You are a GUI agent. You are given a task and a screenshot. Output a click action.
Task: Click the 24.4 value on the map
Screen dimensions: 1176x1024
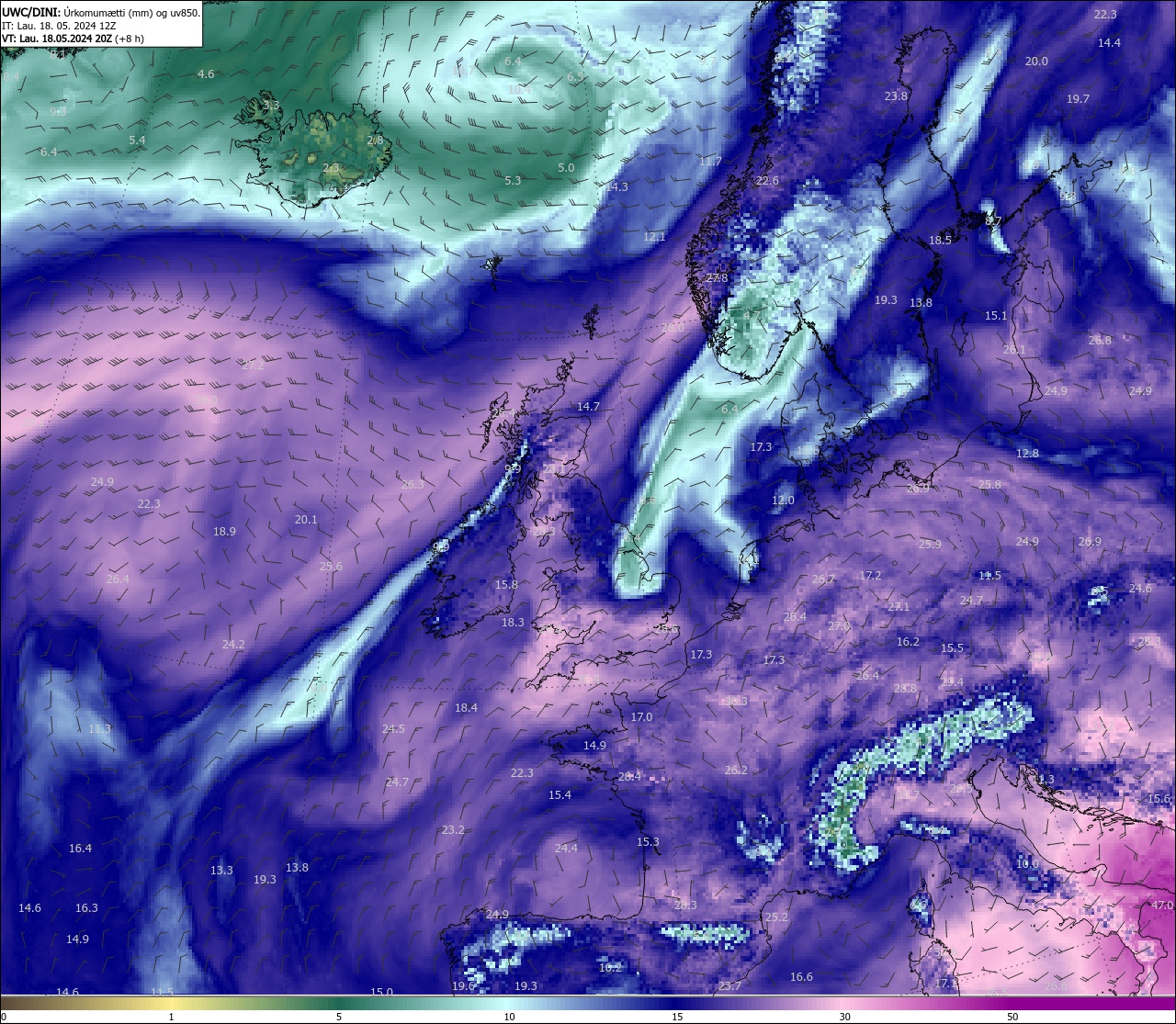[x=566, y=848]
